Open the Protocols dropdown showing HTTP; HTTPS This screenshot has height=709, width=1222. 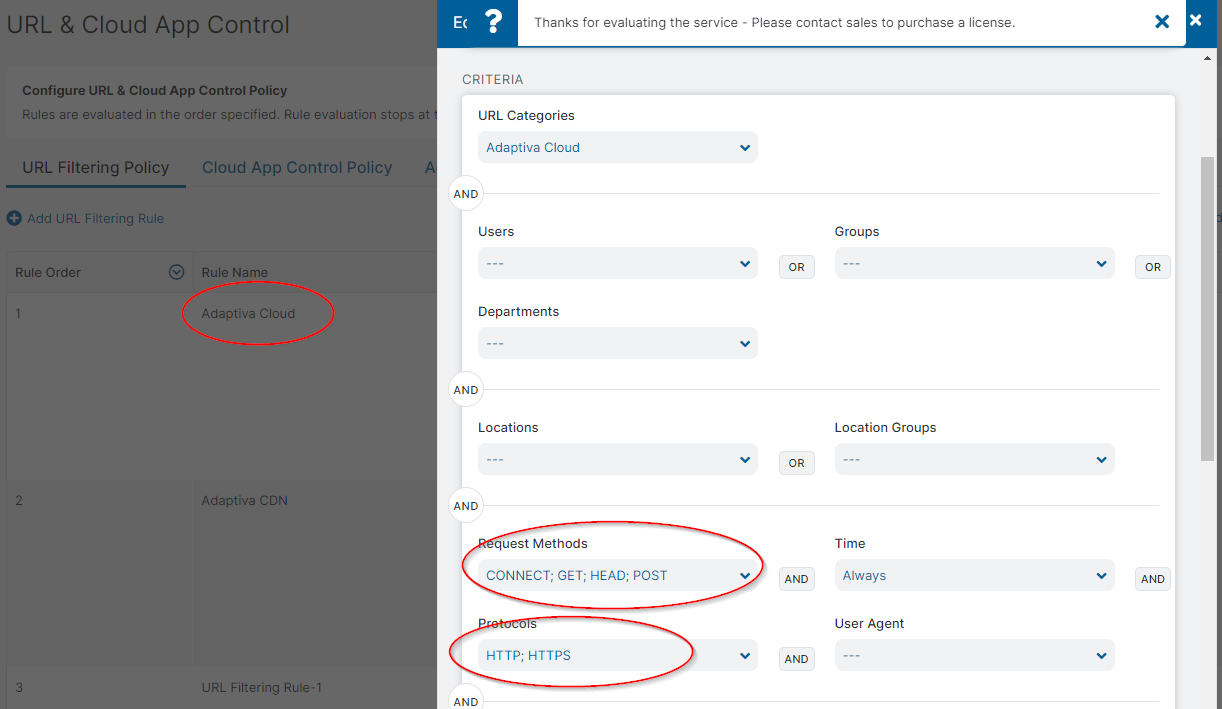(617, 655)
